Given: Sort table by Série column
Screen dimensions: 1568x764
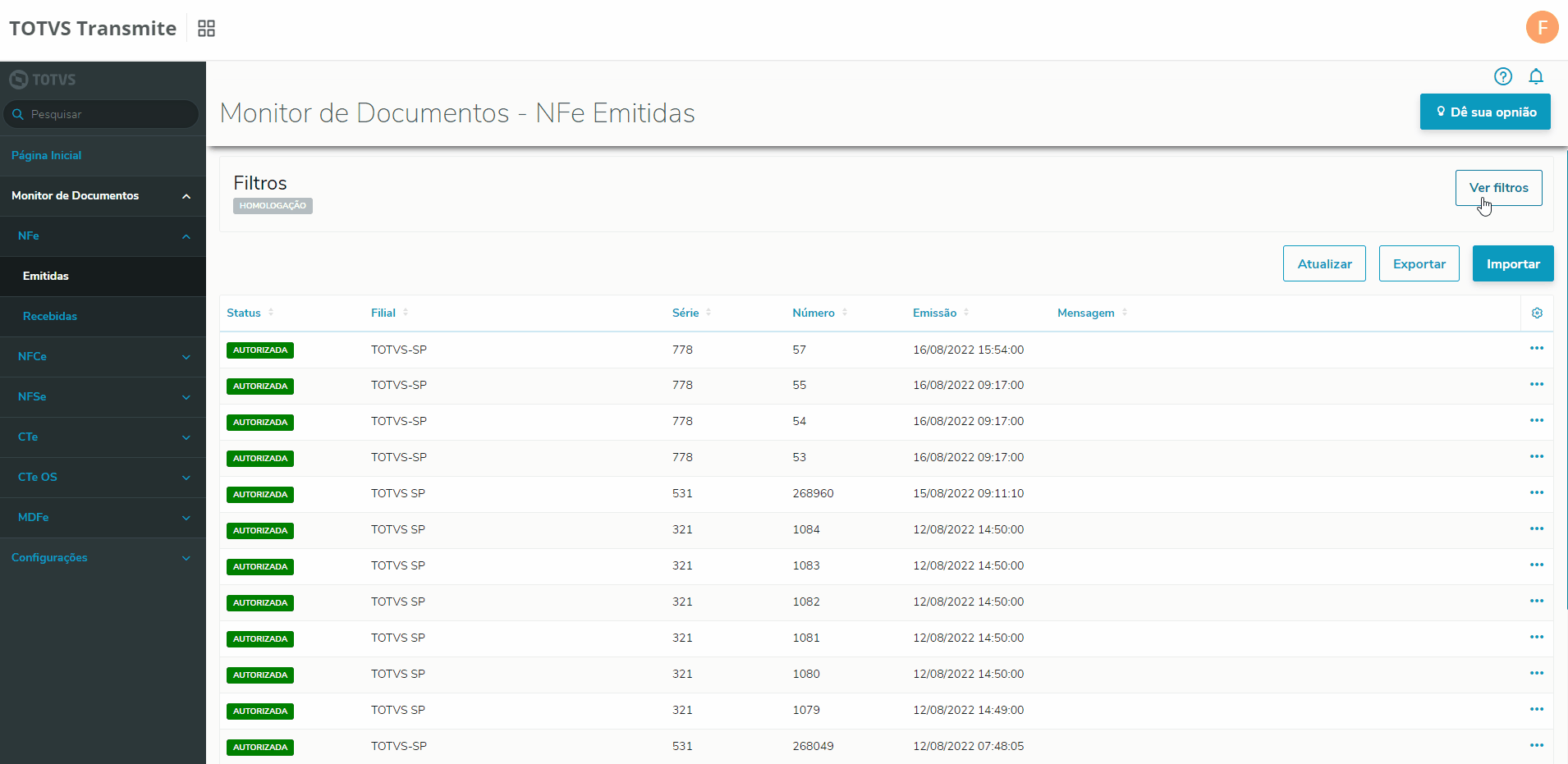Looking at the screenshot, I should [x=691, y=313].
